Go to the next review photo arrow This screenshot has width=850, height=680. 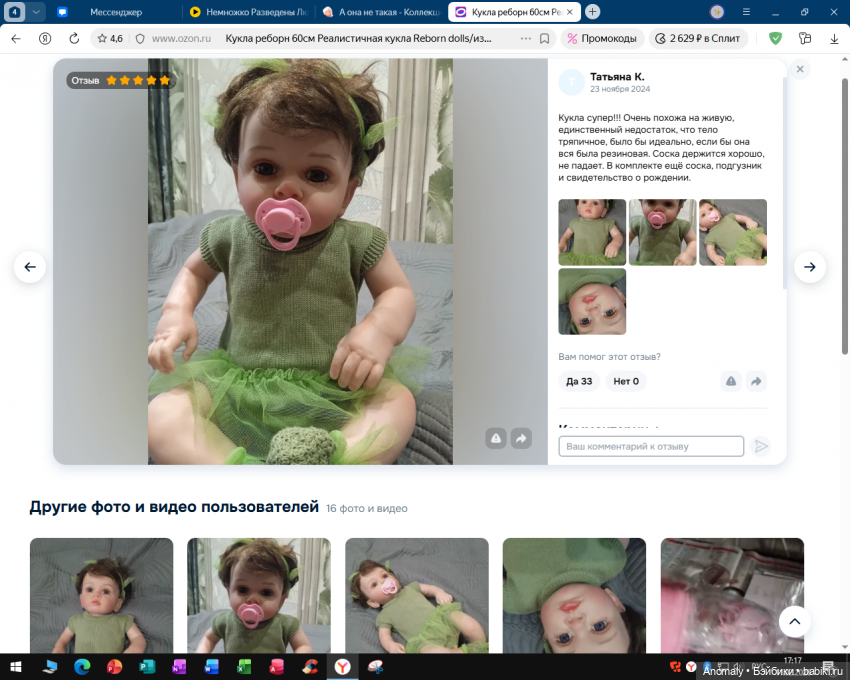tap(810, 267)
